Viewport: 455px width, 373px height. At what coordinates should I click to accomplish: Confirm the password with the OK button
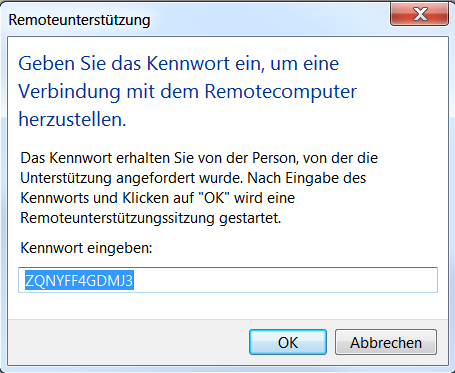(x=288, y=342)
